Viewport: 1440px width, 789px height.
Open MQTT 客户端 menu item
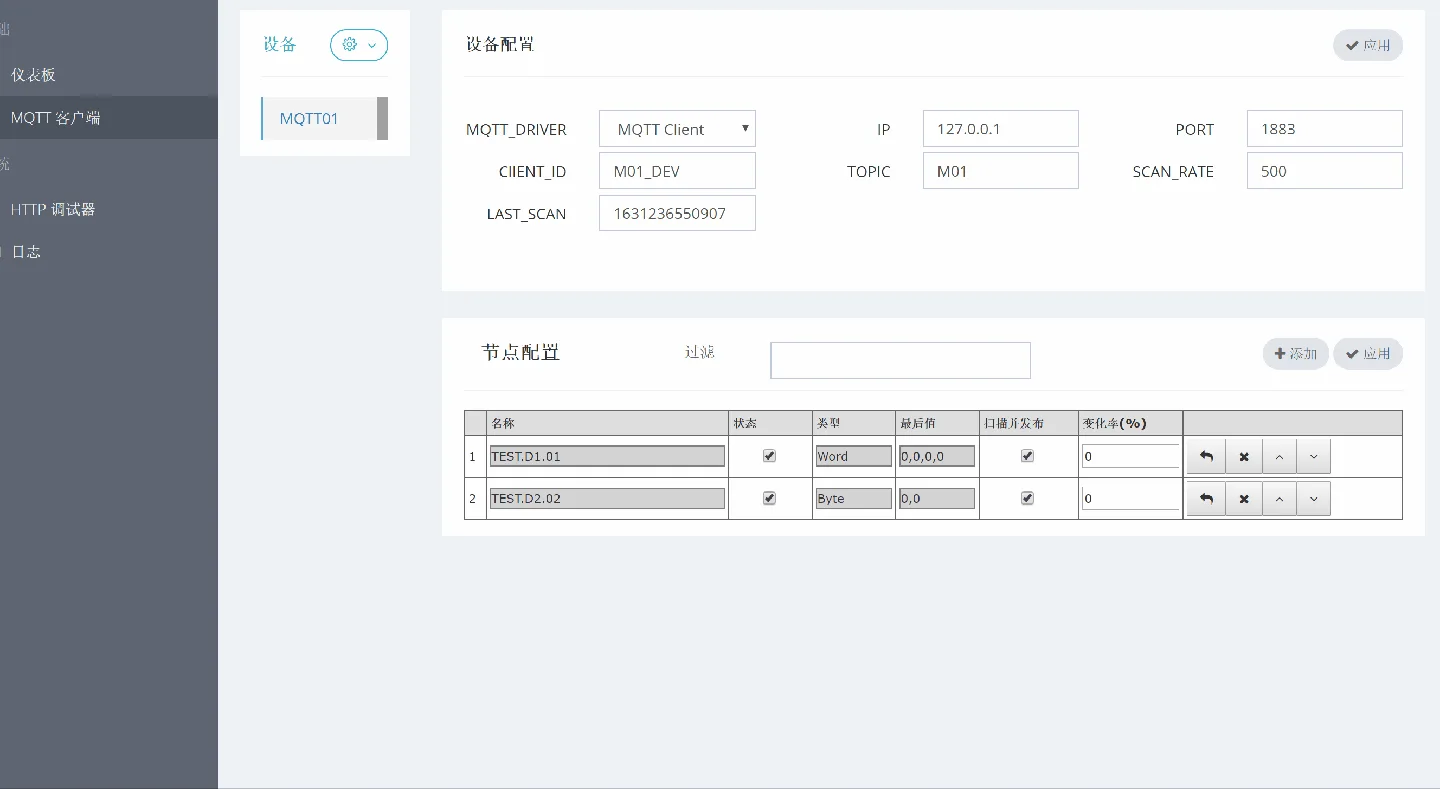click(109, 118)
